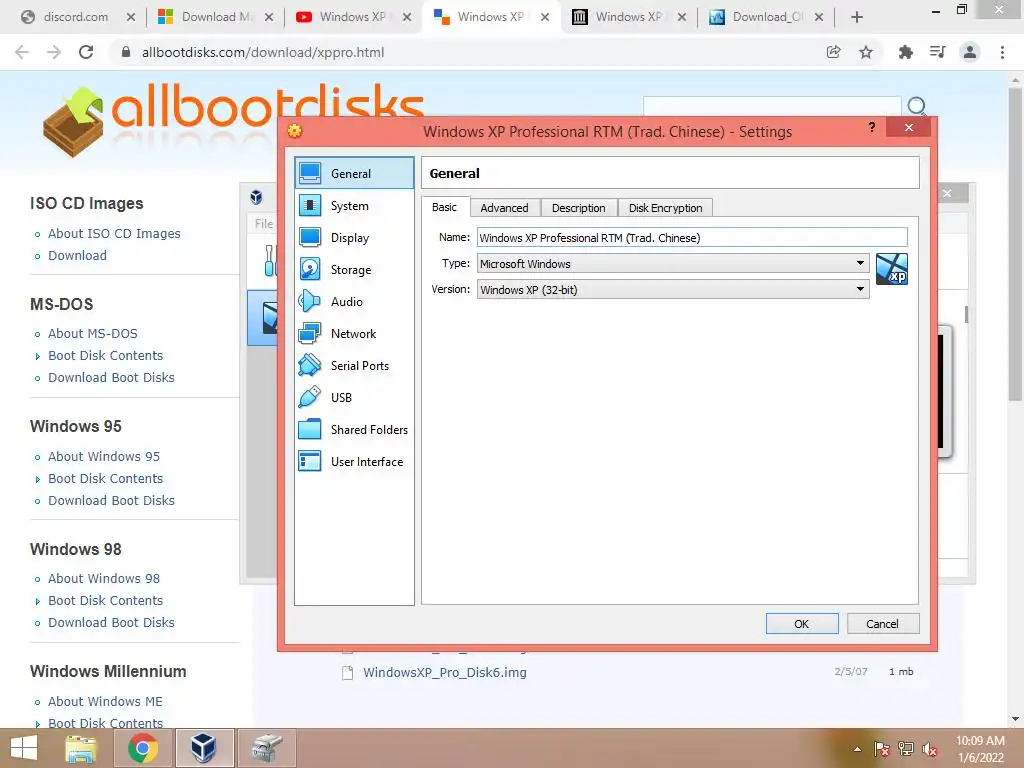
Task: Open the Version dropdown (Windows XP 32-bit)
Action: pyautogui.click(x=673, y=289)
